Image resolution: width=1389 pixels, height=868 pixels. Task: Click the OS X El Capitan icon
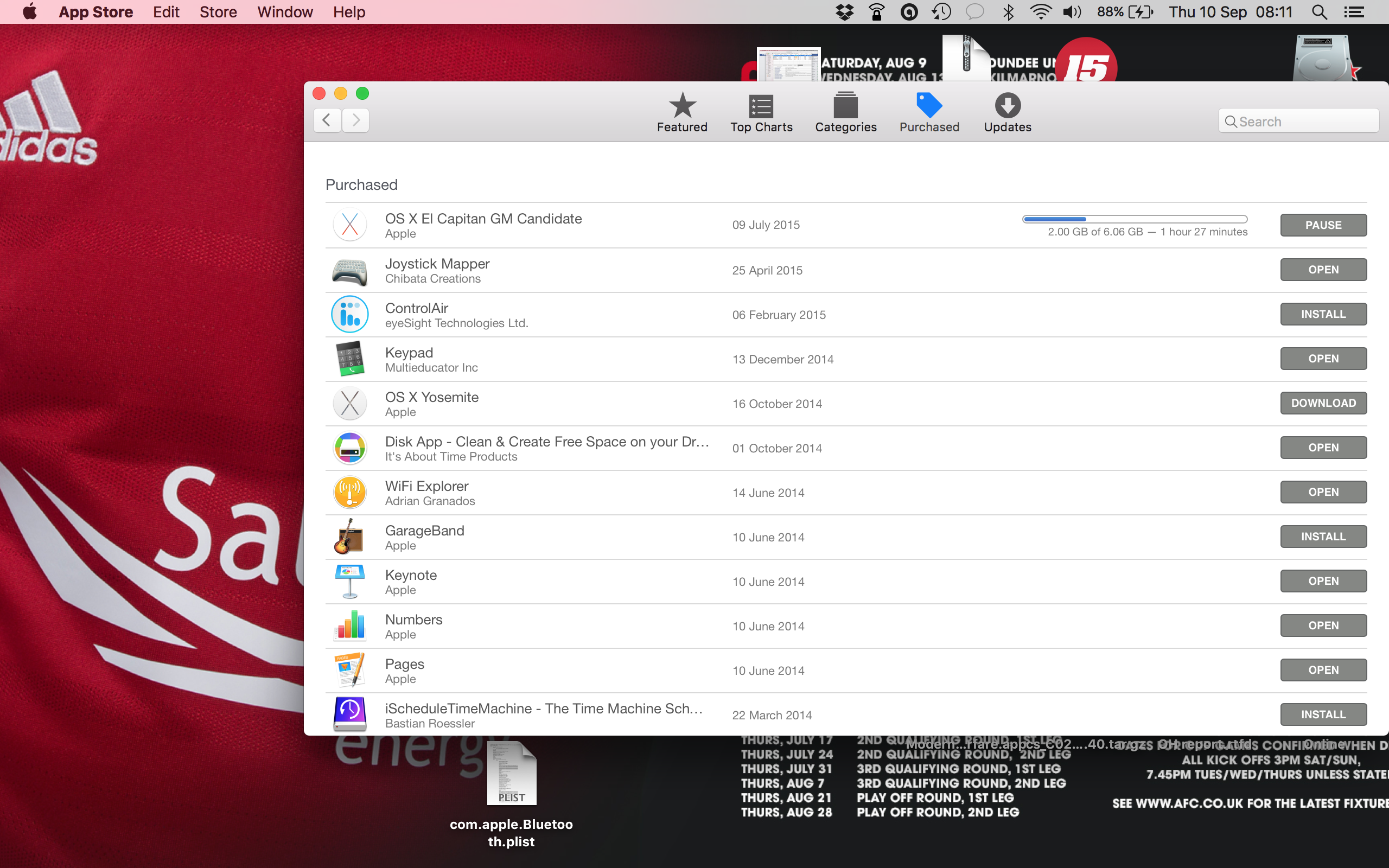349,225
